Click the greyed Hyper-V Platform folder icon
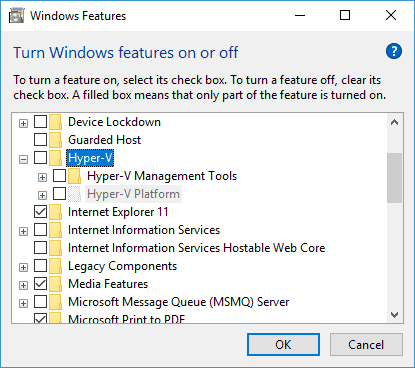The image size is (415, 368). [74, 194]
